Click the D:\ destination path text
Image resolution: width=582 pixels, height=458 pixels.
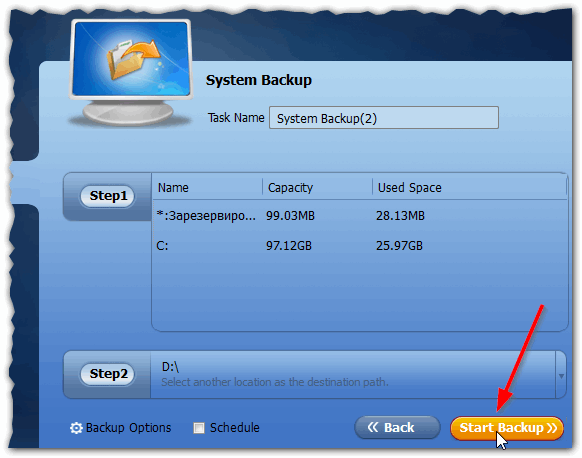pos(170,367)
